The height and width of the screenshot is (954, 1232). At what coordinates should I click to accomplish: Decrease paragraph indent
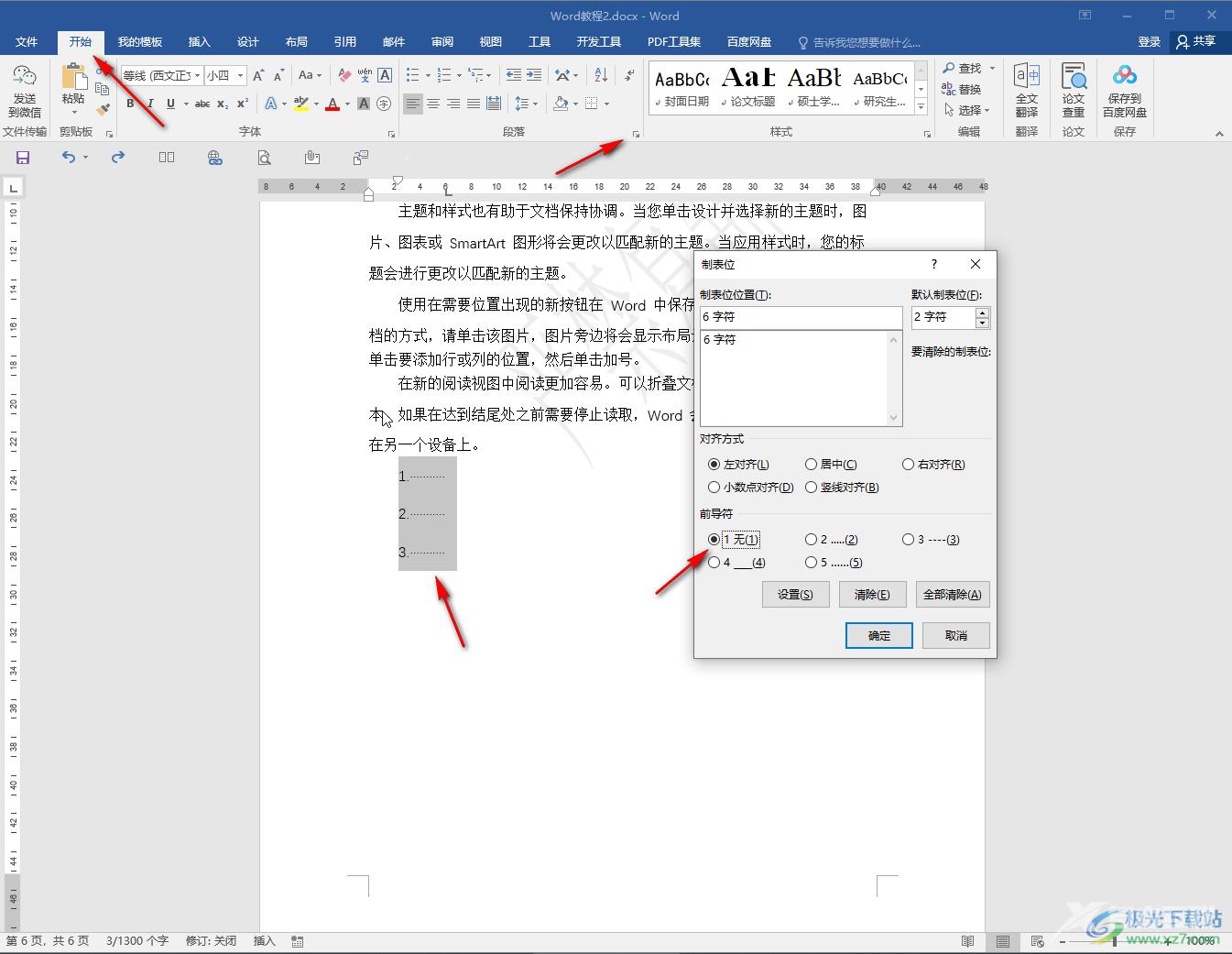514,75
